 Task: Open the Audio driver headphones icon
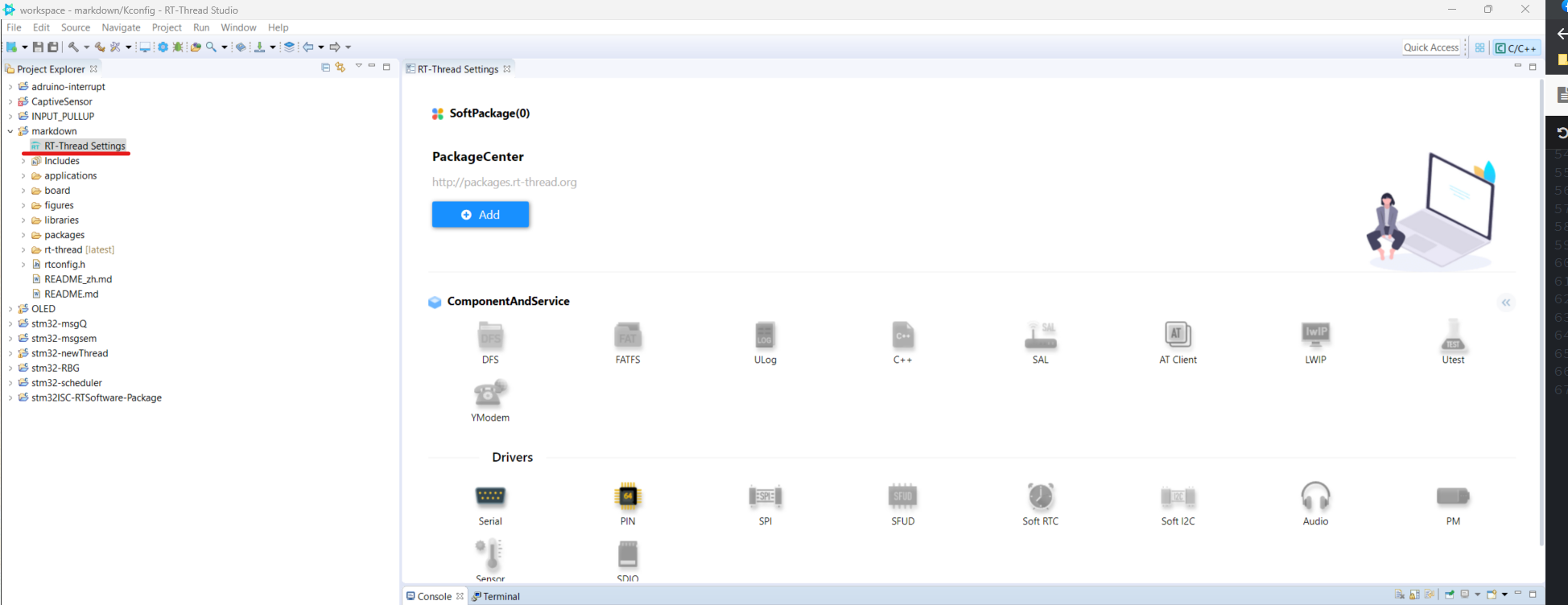(1315, 497)
